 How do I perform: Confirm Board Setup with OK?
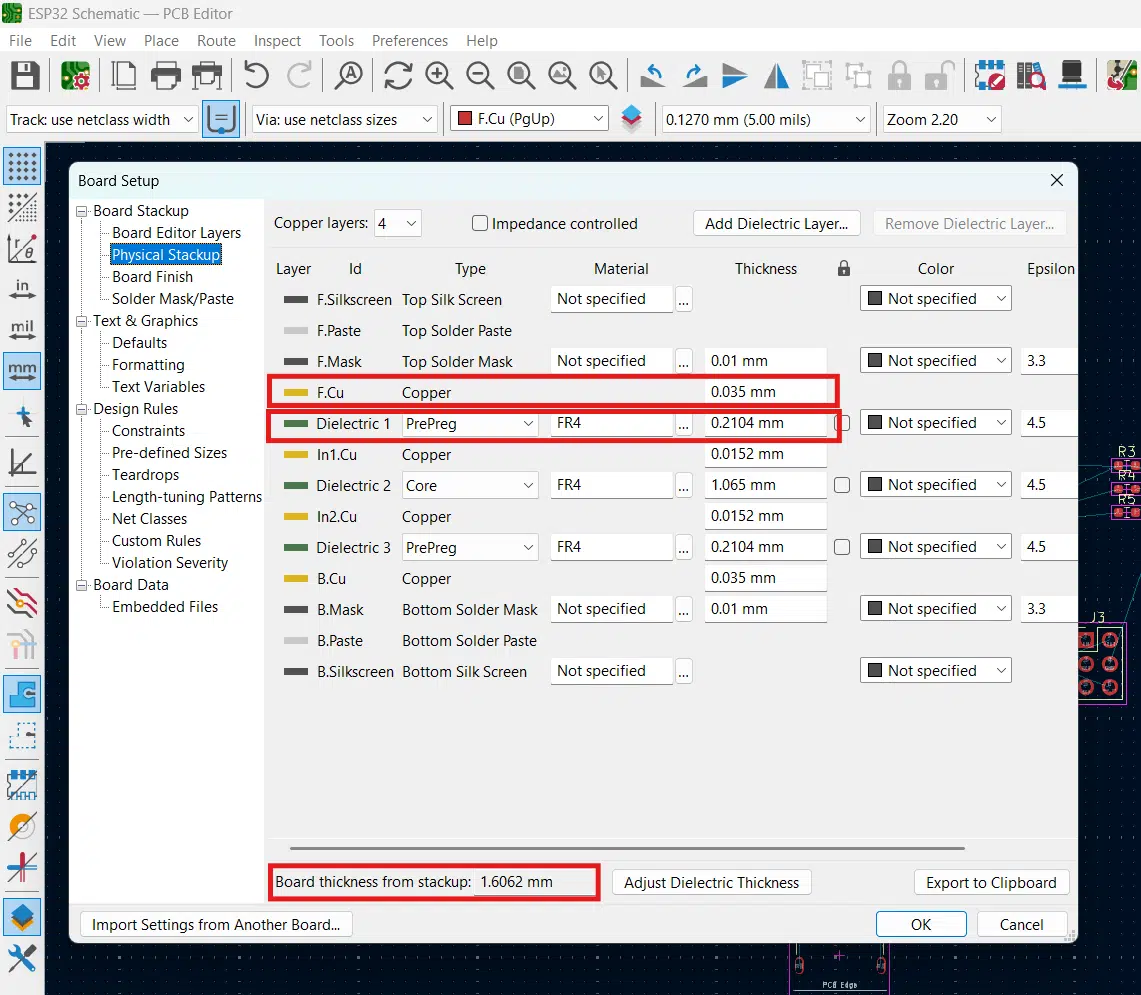(x=921, y=924)
